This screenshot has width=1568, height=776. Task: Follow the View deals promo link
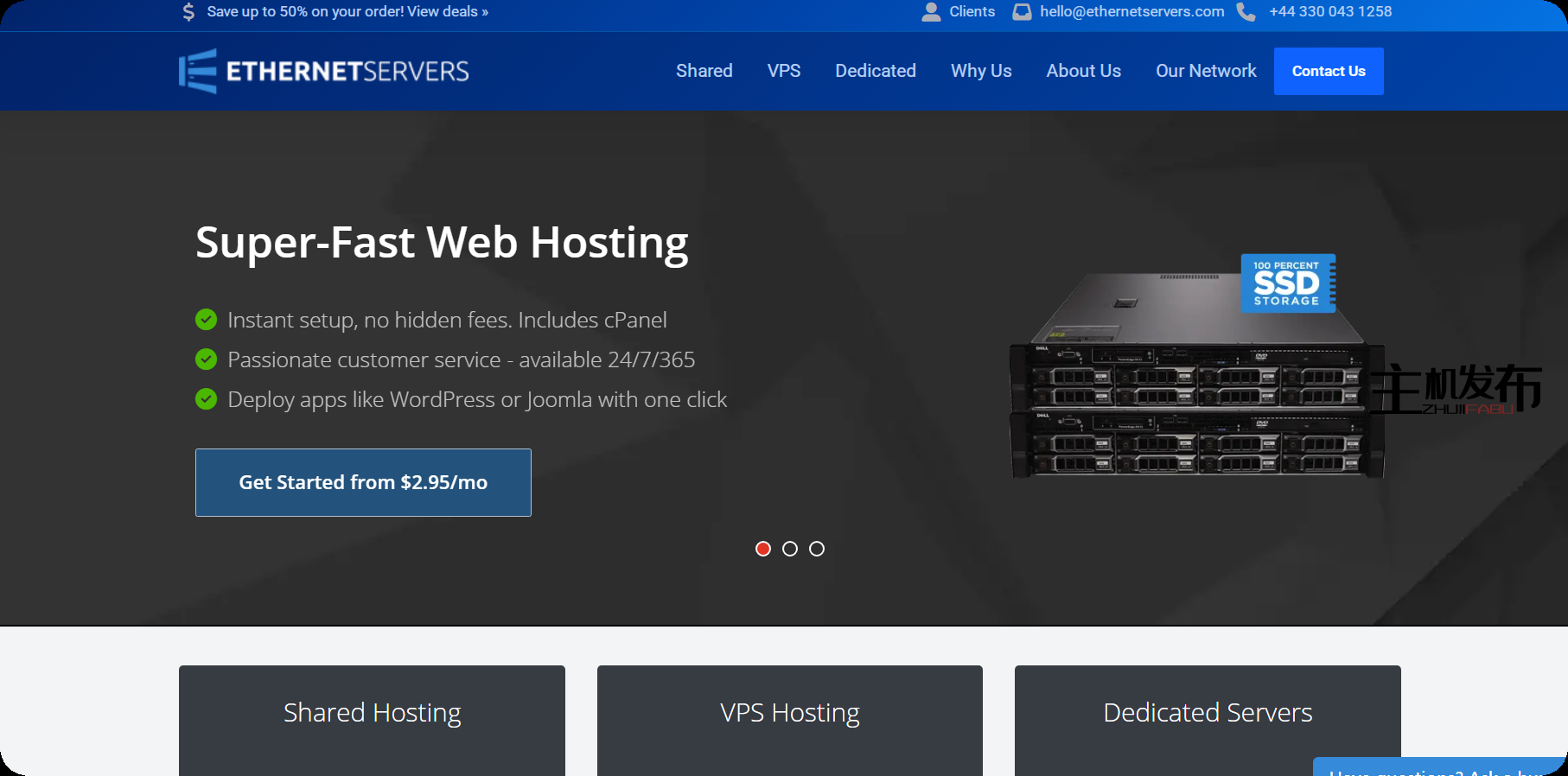point(448,12)
